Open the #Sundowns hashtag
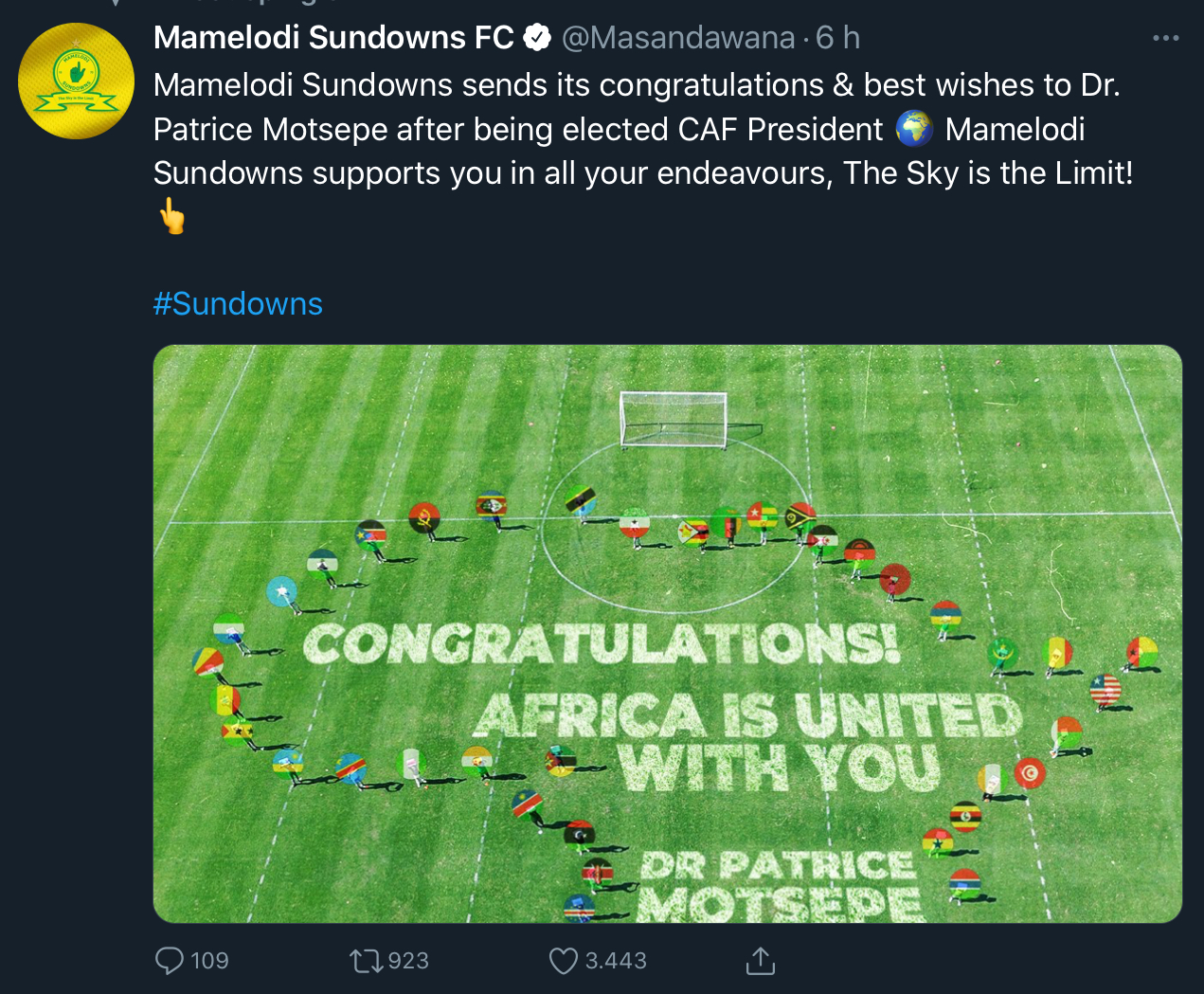Image resolution: width=1204 pixels, height=994 pixels. (x=238, y=303)
